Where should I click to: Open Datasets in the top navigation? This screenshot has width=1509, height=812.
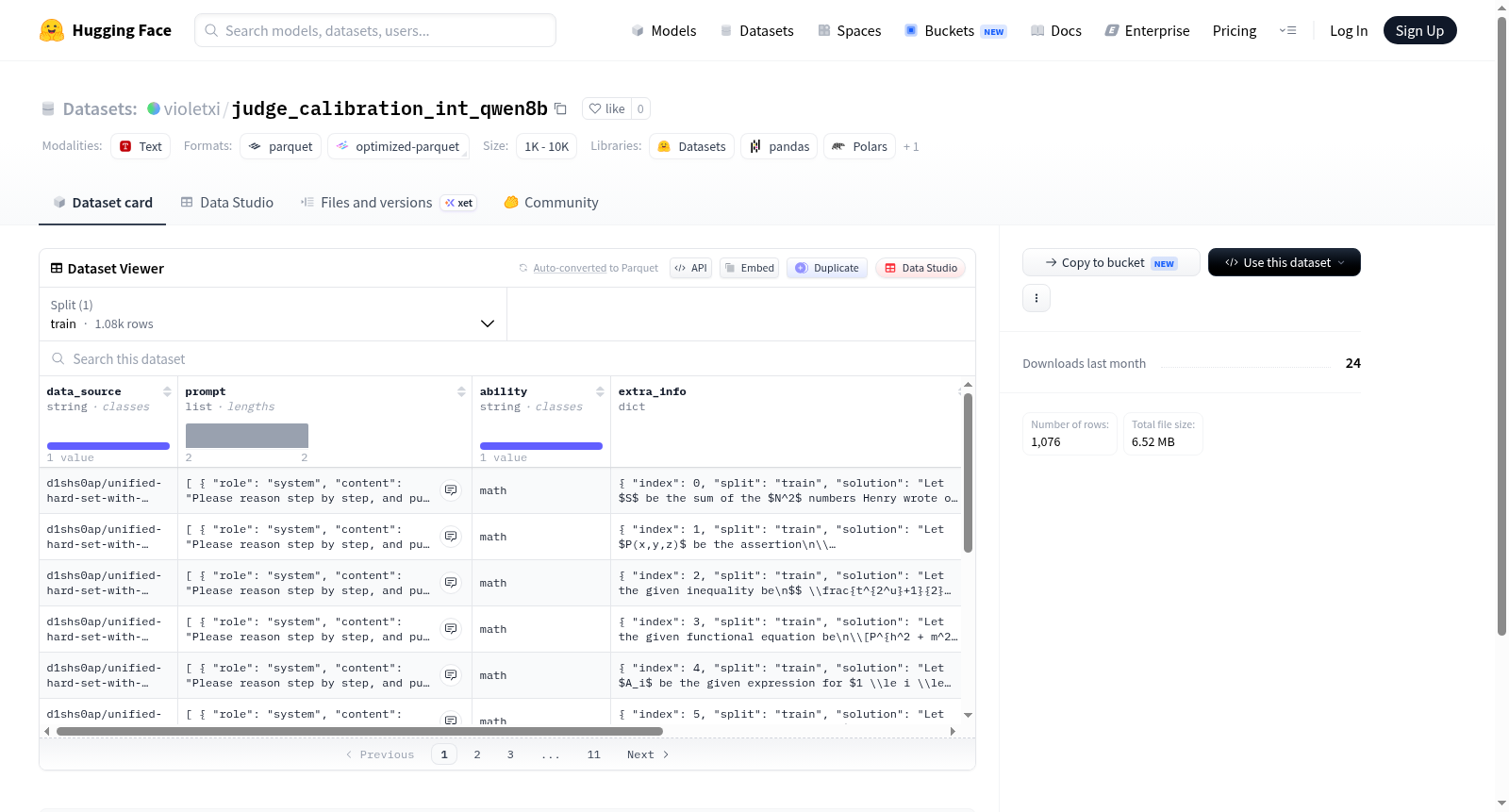click(x=757, y=30)
